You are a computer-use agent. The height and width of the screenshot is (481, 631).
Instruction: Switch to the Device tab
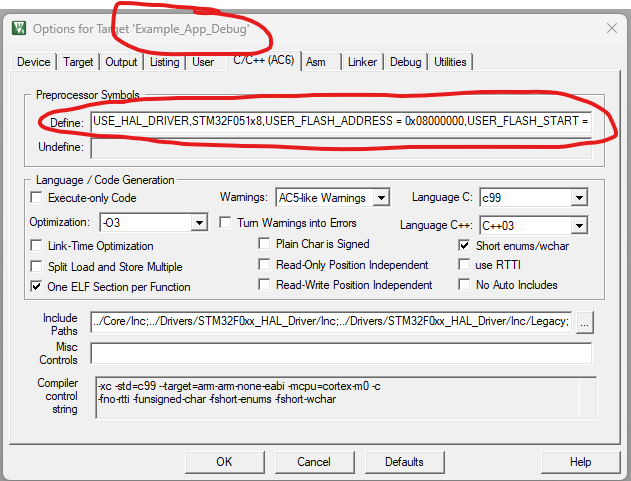point(33,62)
